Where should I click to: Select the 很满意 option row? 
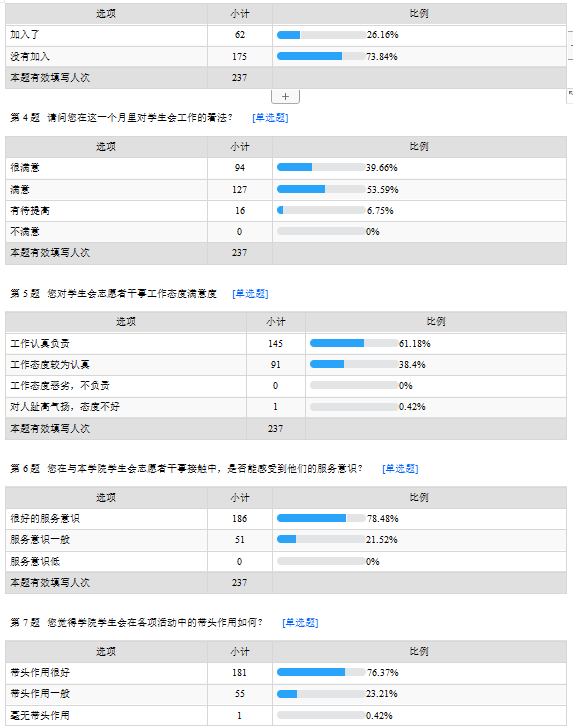coord(286,168)
